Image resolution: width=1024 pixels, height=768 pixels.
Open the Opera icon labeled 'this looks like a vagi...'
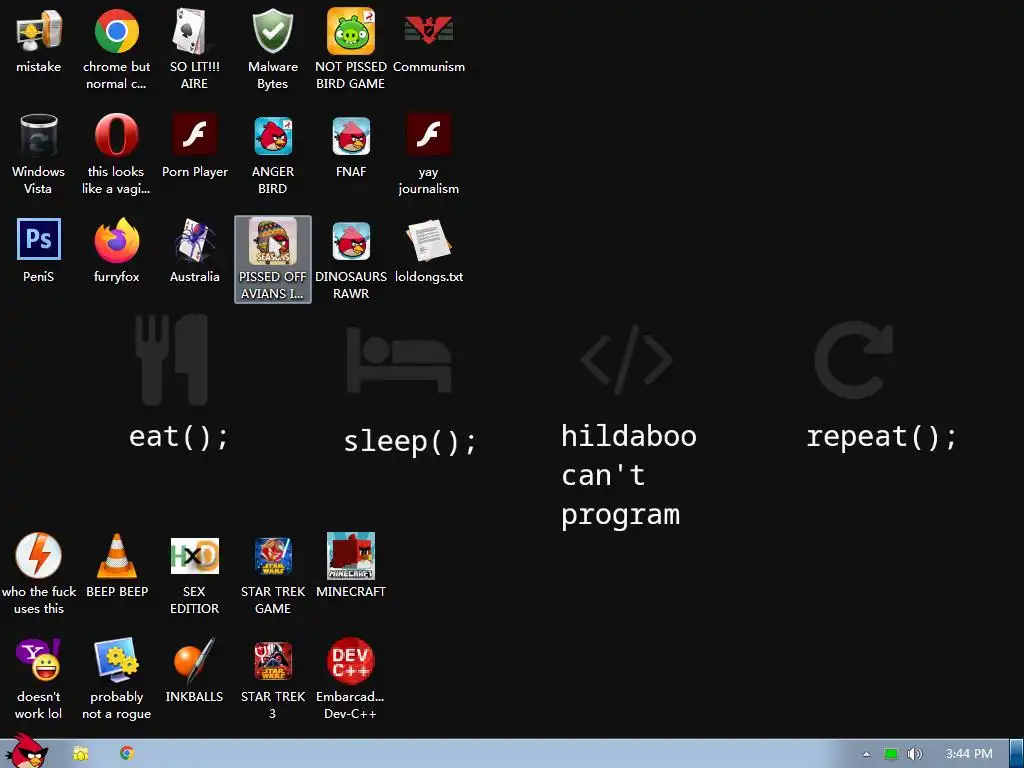[116, 135]
